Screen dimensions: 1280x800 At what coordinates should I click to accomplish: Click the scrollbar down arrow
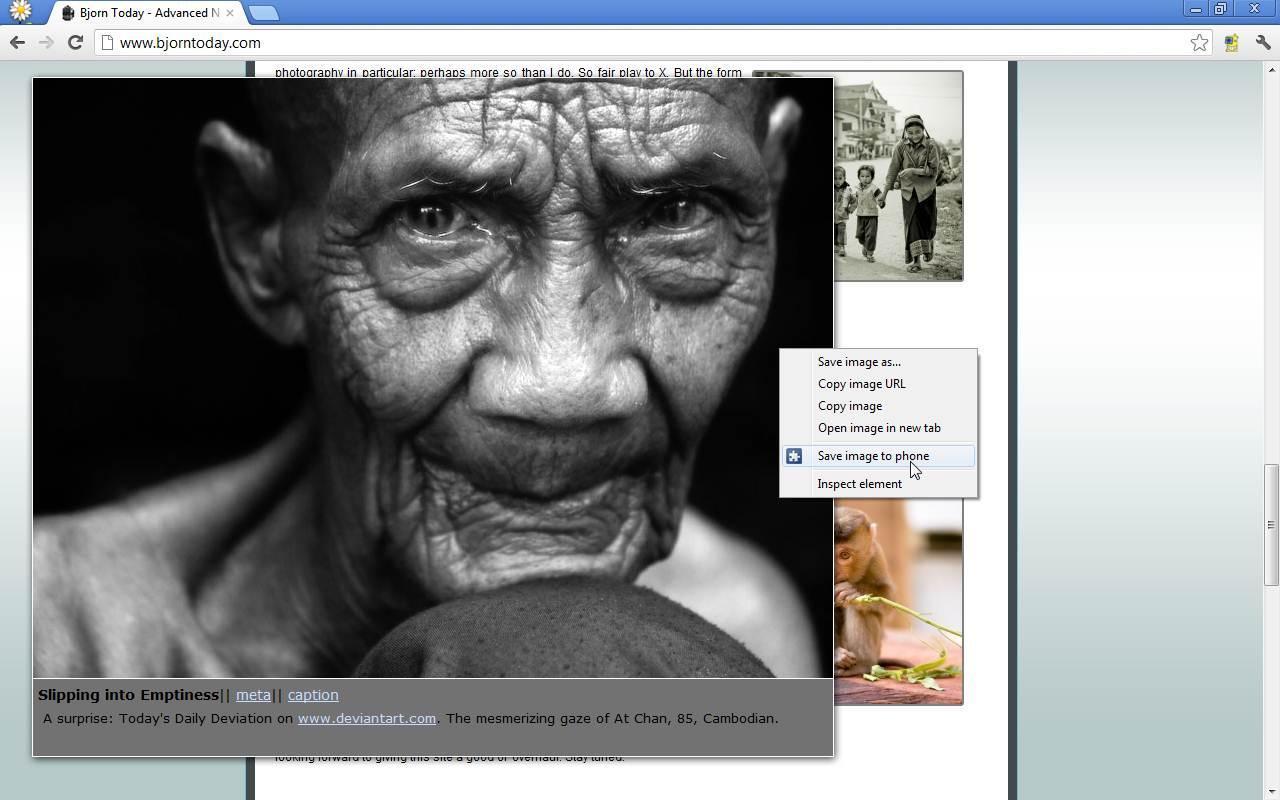(1272, 792)
